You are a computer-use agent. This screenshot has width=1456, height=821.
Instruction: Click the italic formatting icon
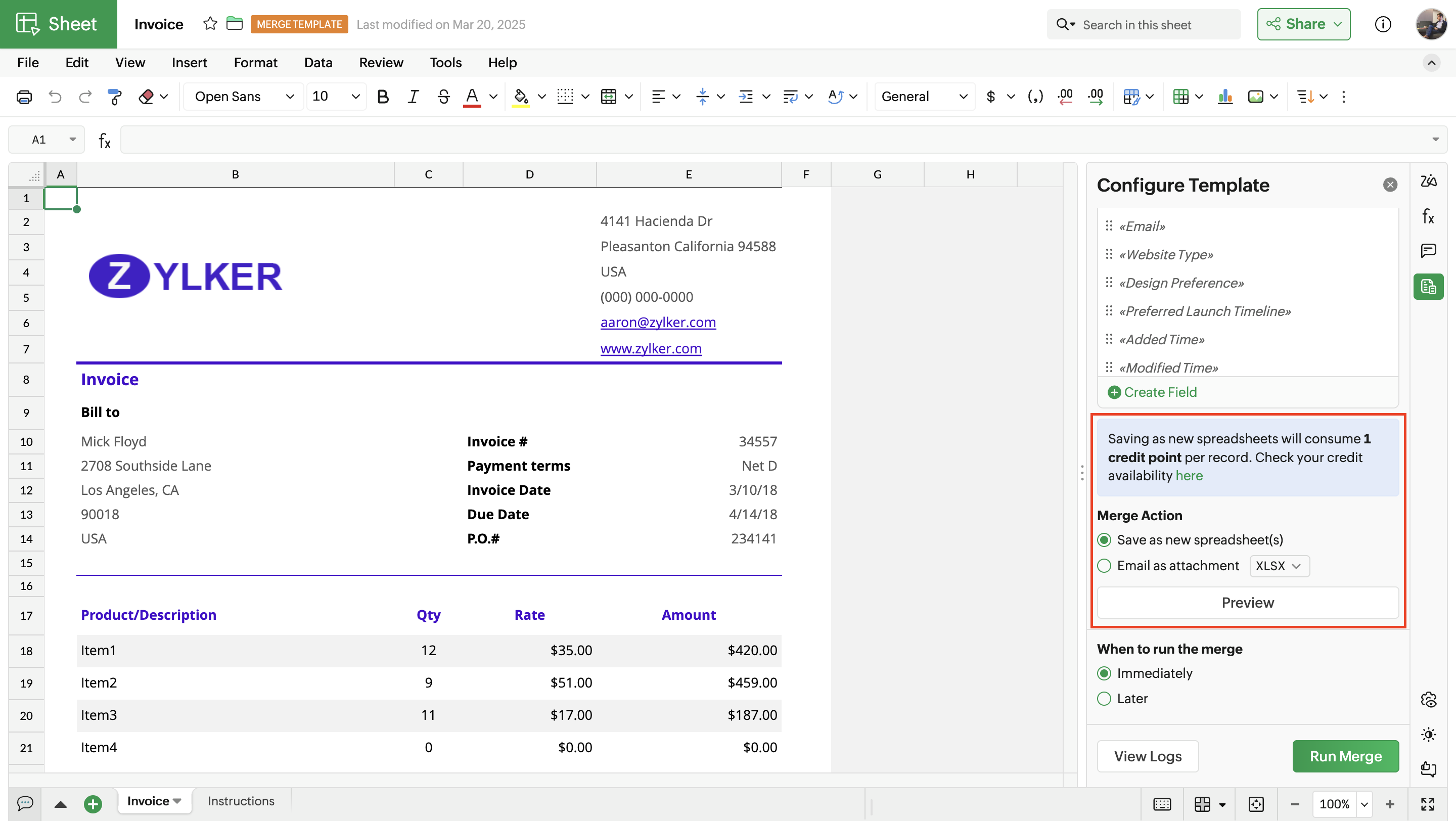(x=413, y=97)
